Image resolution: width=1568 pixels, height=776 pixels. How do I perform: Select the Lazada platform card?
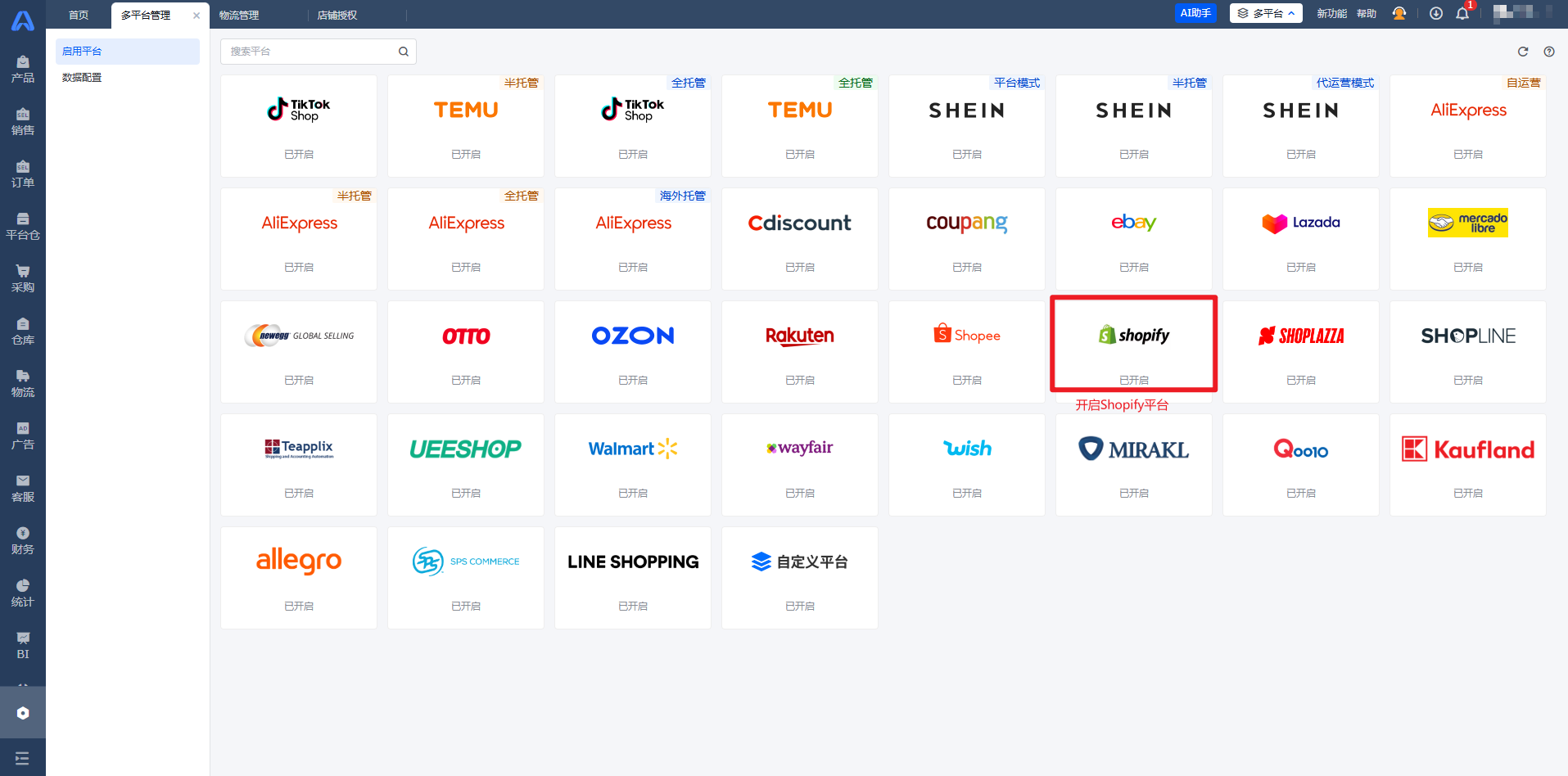(x=1301, y=239)
